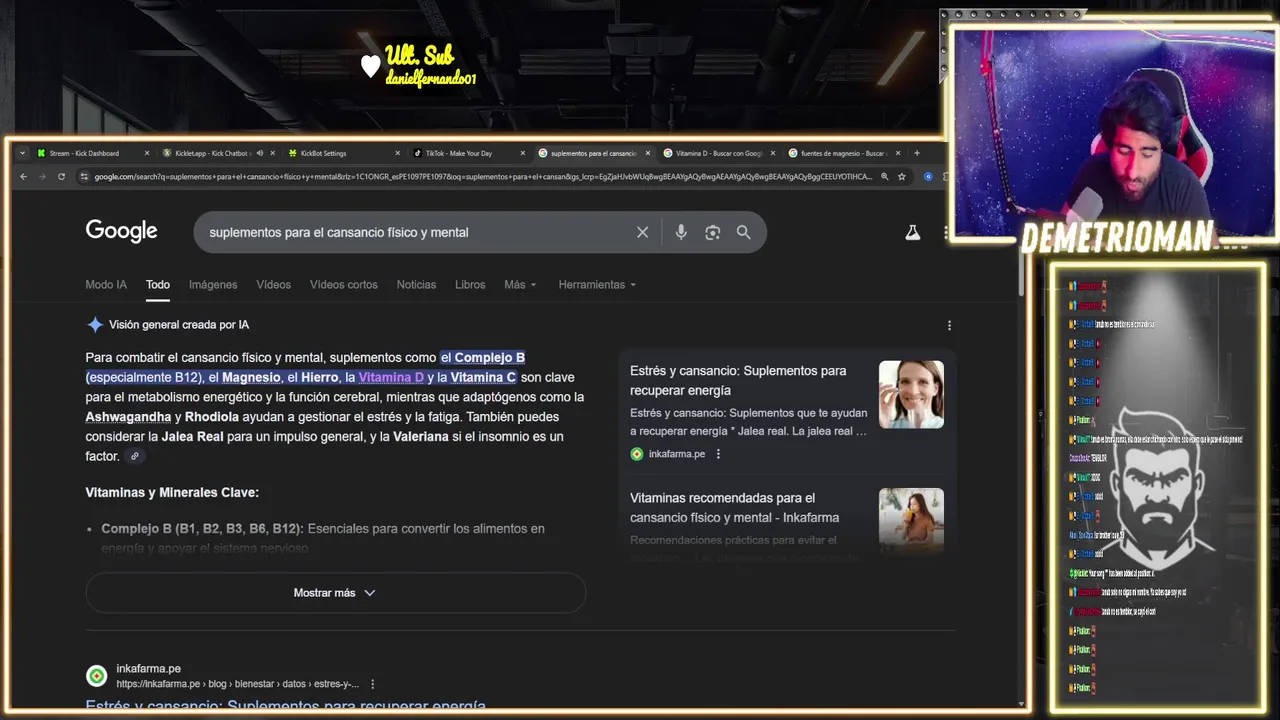
Task: Show Imágenes results
Action: tap(213, 285)
